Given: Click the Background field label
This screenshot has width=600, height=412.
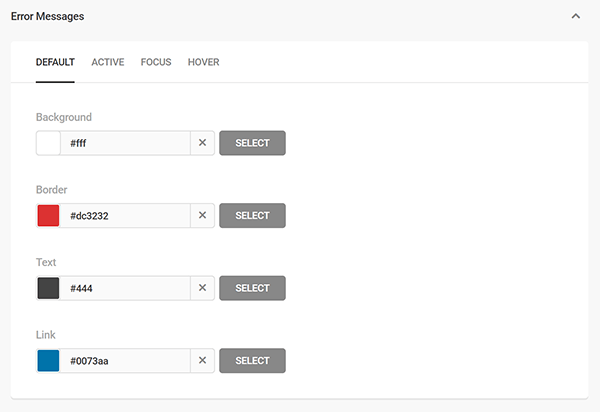Looking at the screenshot, I should [x=64, y=117].
